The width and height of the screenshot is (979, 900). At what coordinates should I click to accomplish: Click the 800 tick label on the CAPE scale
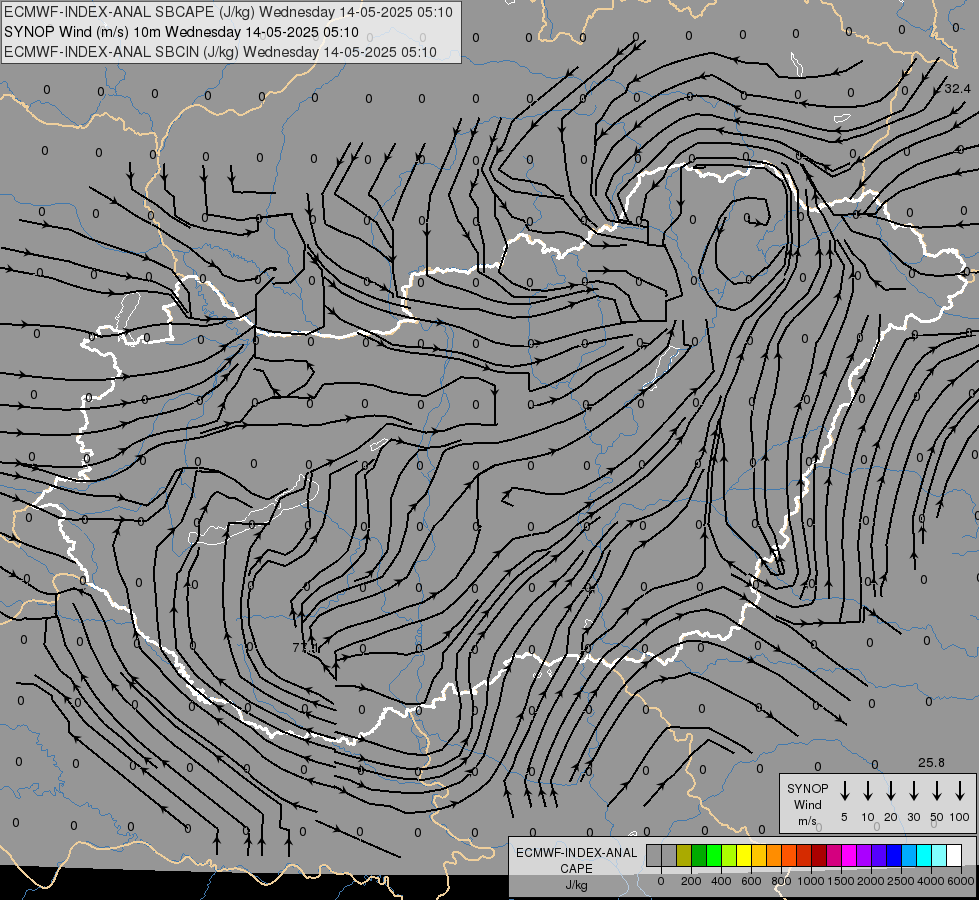click(781, 881)
